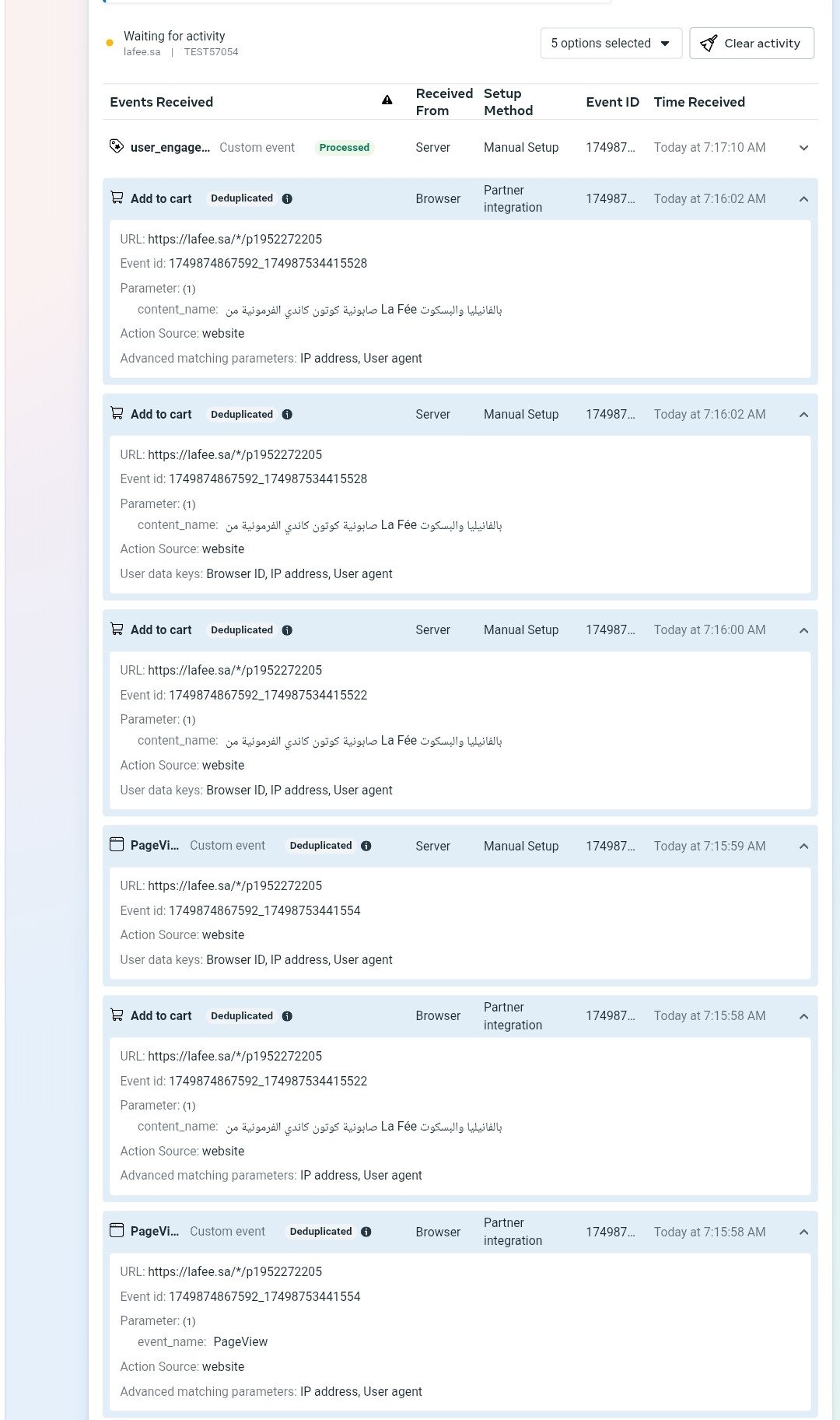Click info icon next to 7:16:02 Browser Deduplicated
The image size is (840, 1420).
[287, 198]
